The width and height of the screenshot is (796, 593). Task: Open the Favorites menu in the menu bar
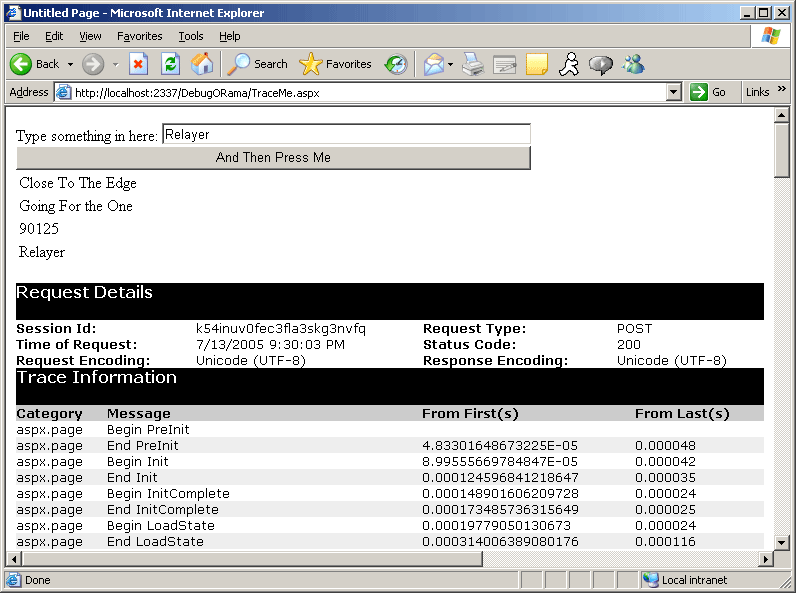(x=139, y=36)
